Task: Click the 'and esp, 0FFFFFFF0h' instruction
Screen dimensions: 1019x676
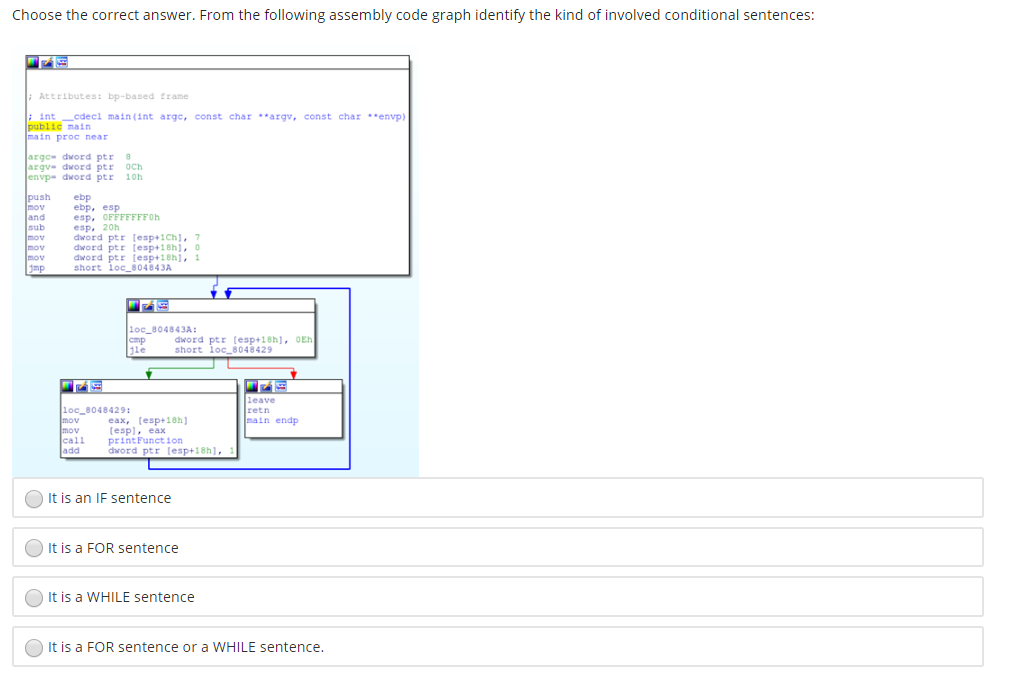Action: 94,217
